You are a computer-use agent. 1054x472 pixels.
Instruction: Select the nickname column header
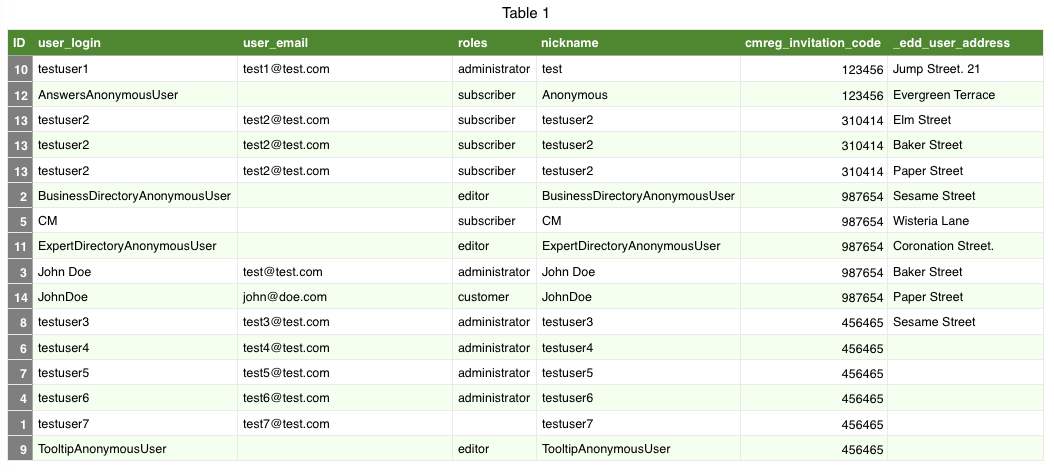[570, 43]
